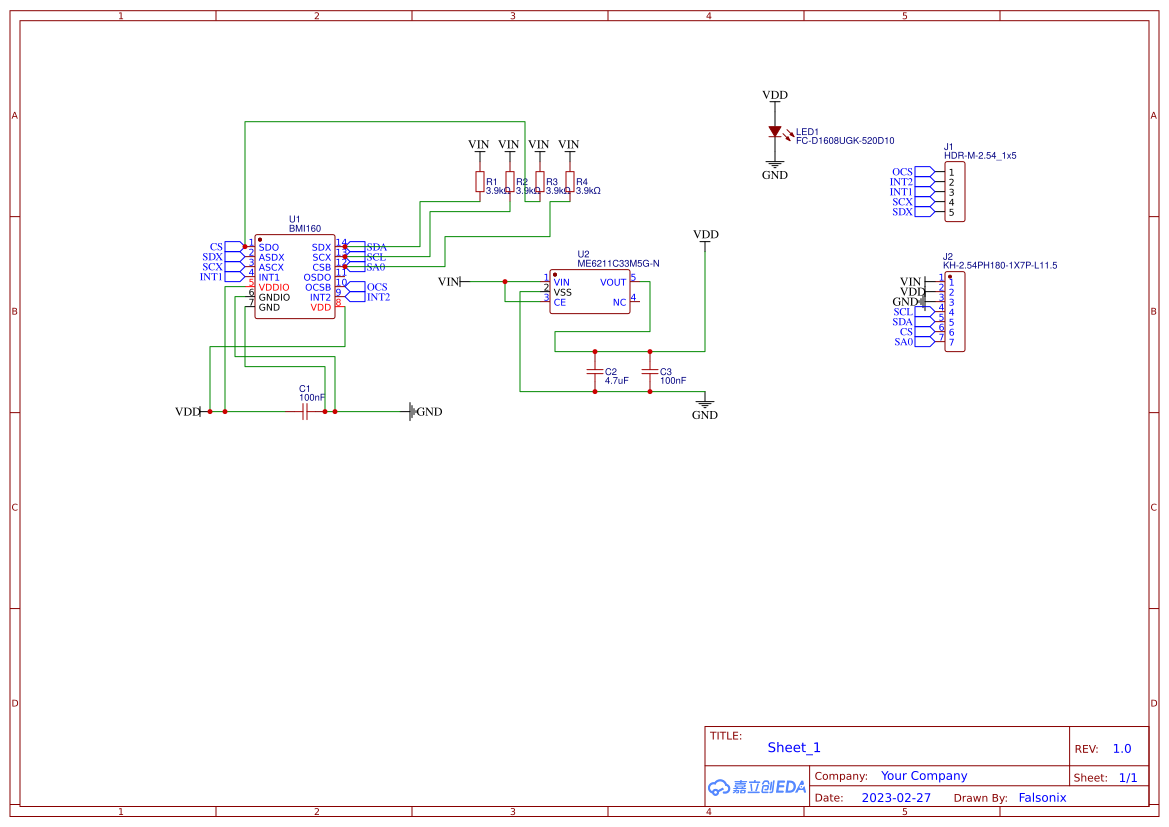Click the OCS net port at J1 pin 1
The width and height of the screenshot is (1169, 827).
click(913, 172)
